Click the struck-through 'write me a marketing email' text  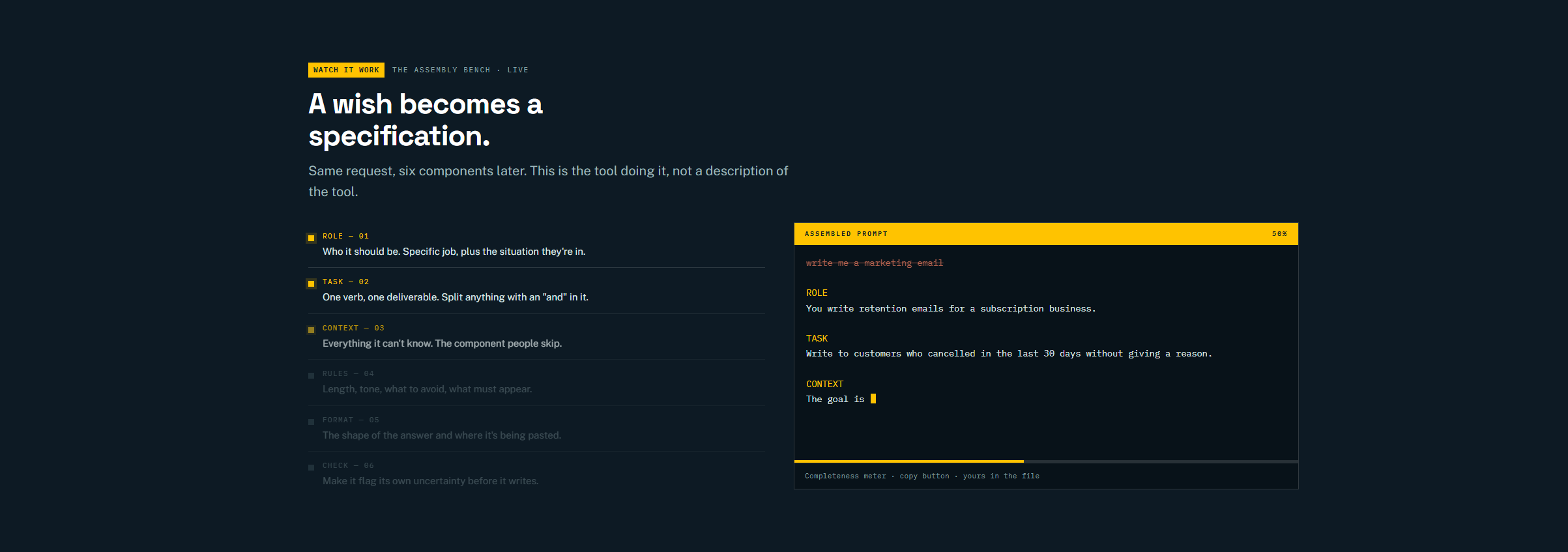coord(875,263)
